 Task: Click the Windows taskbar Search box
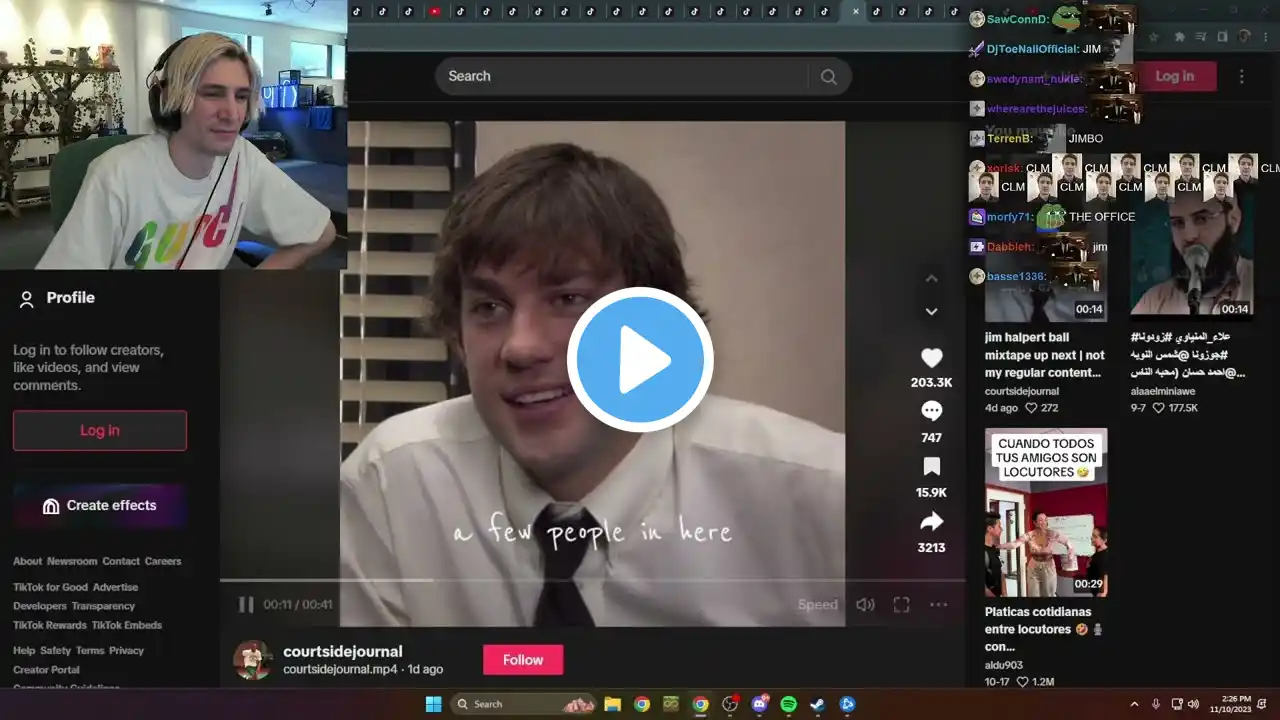click(523, 704)
